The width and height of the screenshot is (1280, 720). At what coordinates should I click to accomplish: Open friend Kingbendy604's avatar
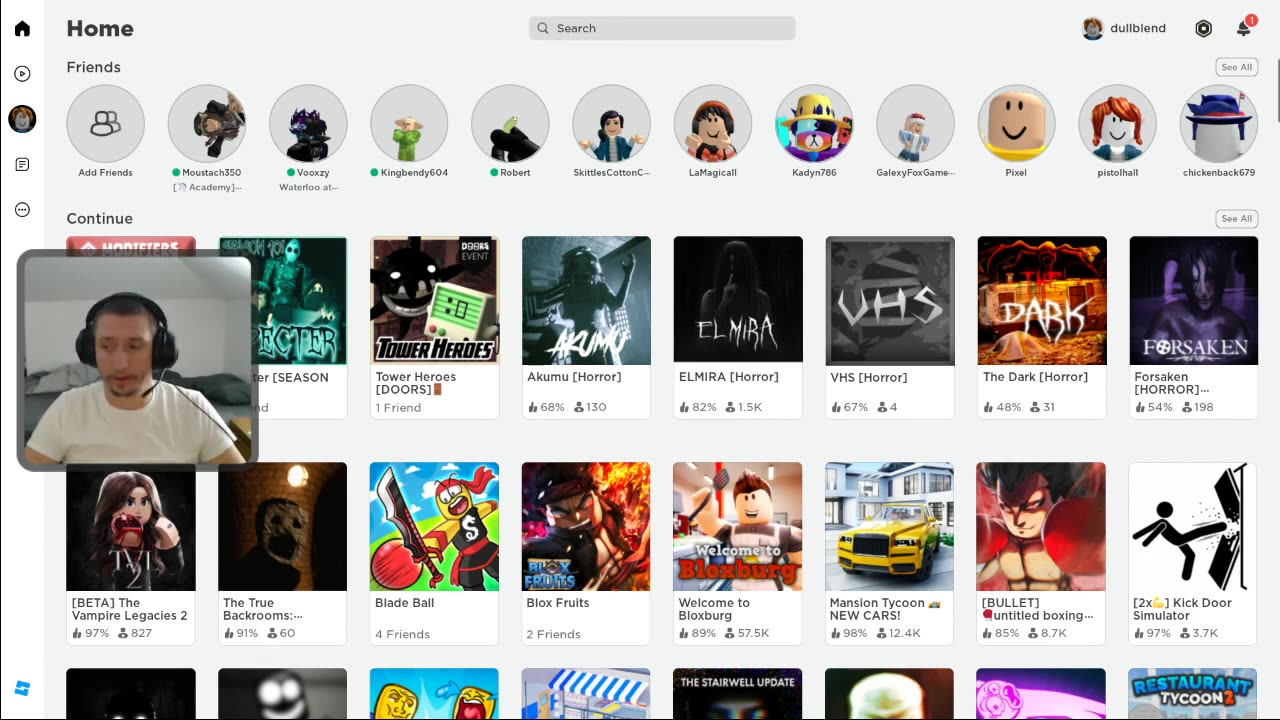(x=408, y=123)
